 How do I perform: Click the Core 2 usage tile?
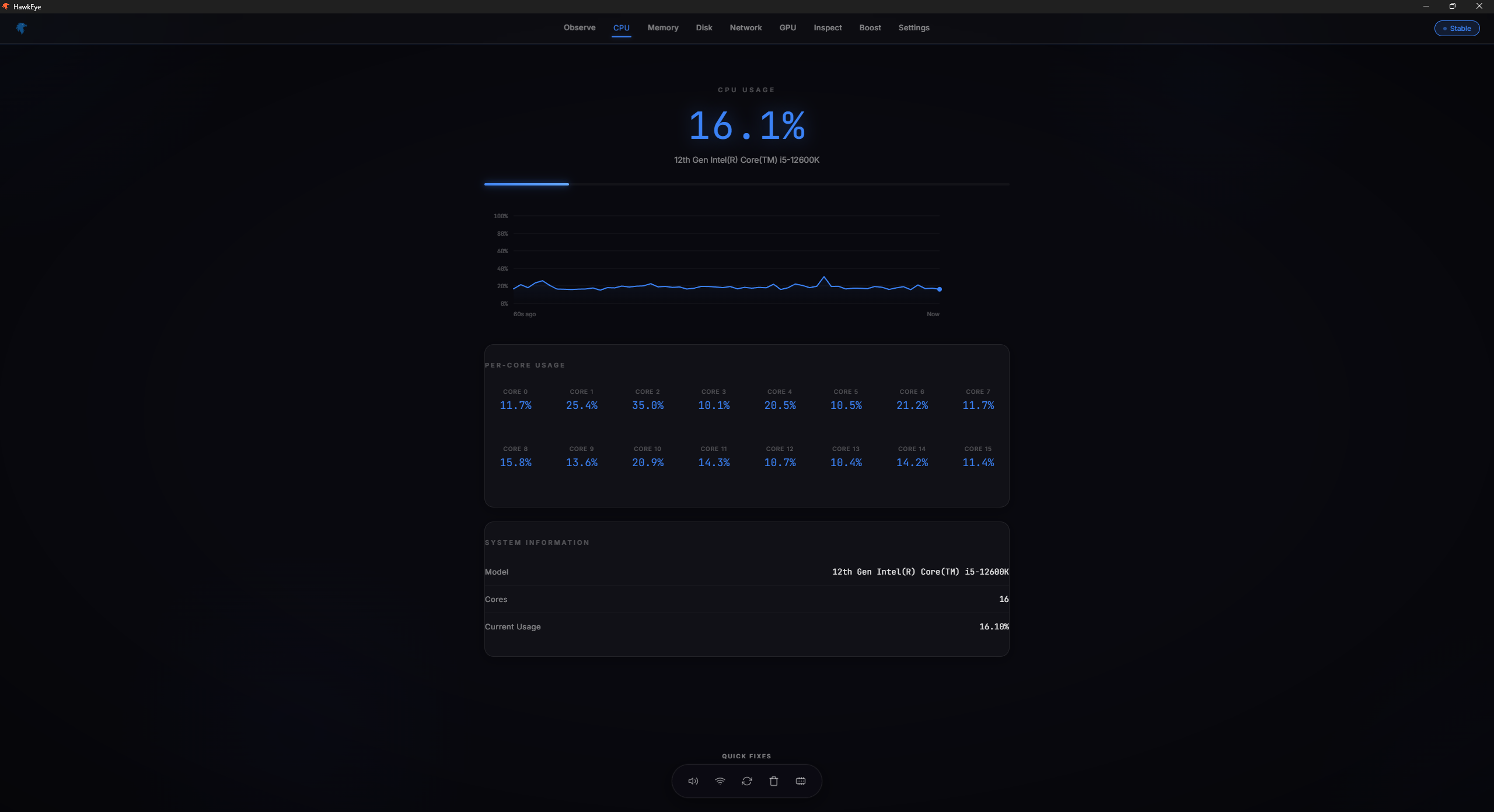647,400
